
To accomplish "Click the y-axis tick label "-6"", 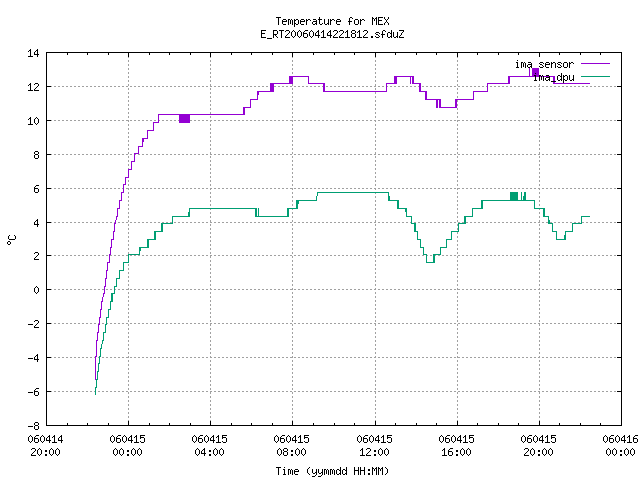I will coord(33,392).
